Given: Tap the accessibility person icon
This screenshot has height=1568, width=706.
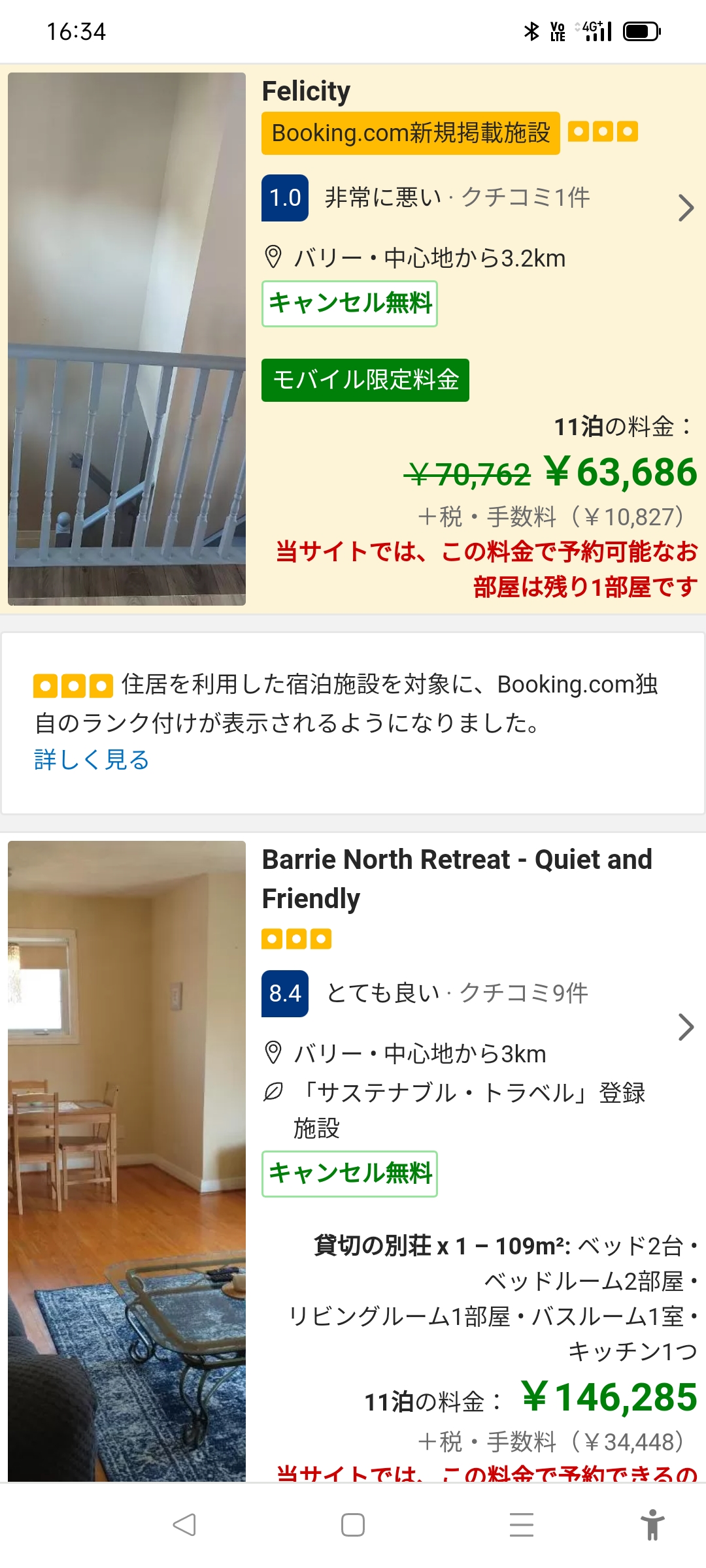Looking at the screenshot, I should [x=652, y=1525].
